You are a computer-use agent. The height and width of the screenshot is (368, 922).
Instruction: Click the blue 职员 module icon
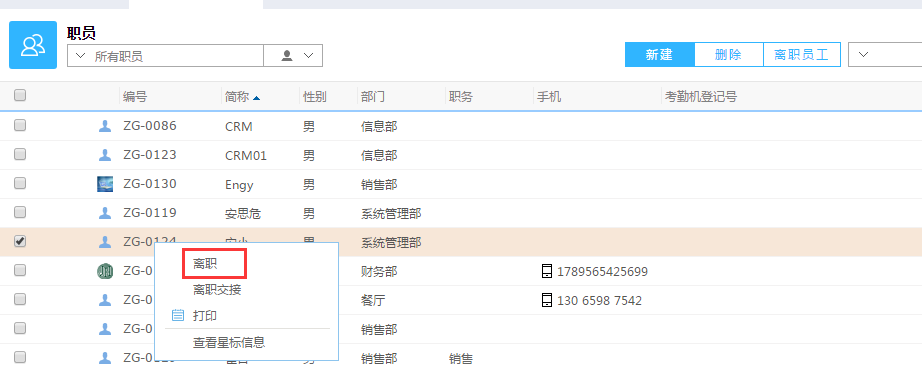tap(33, 45)
